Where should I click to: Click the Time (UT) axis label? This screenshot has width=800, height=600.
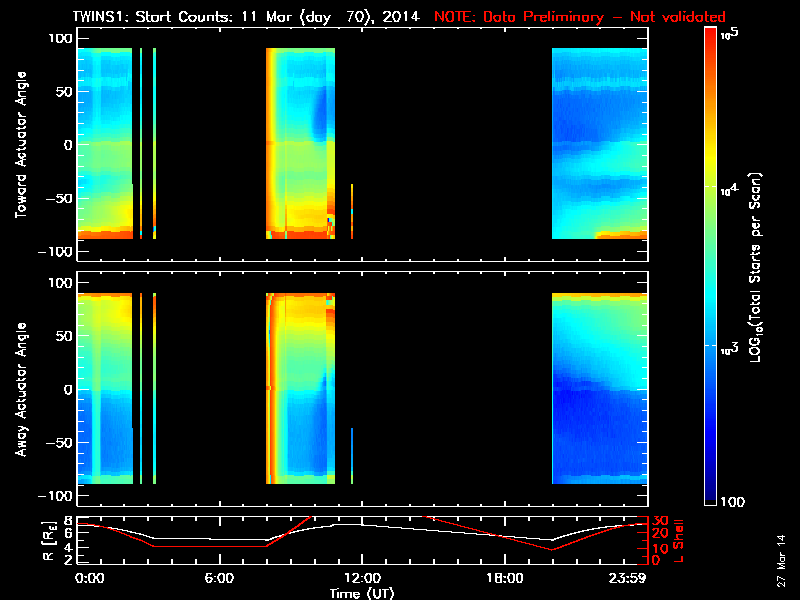pyautogui.click(x=362, y=593)
